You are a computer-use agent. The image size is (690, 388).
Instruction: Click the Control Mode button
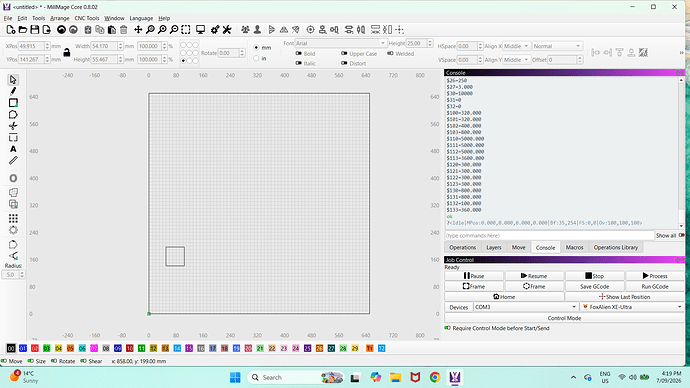(564, 318)
